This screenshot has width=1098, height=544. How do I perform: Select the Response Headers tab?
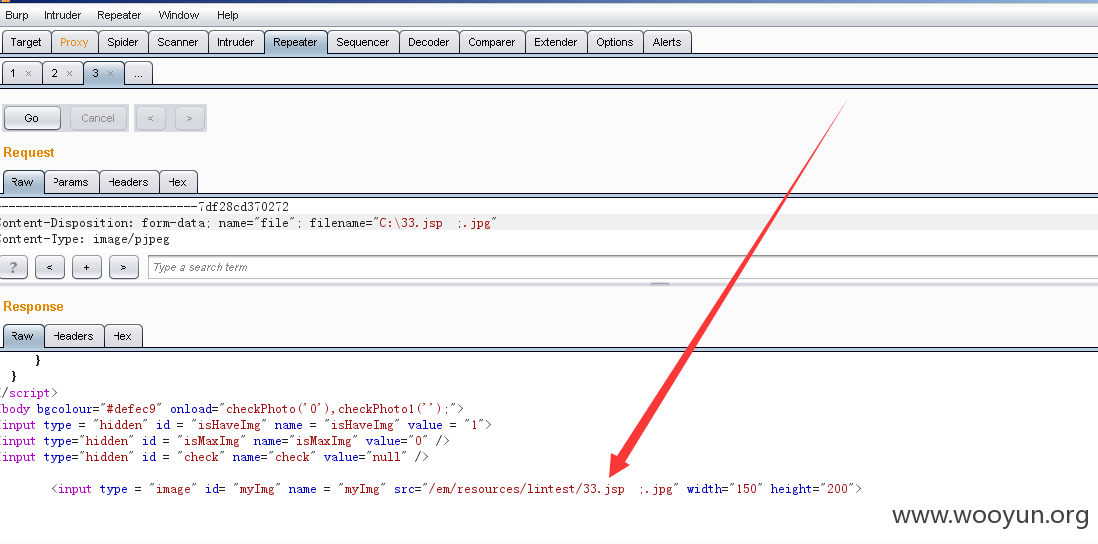pos(74,336)
